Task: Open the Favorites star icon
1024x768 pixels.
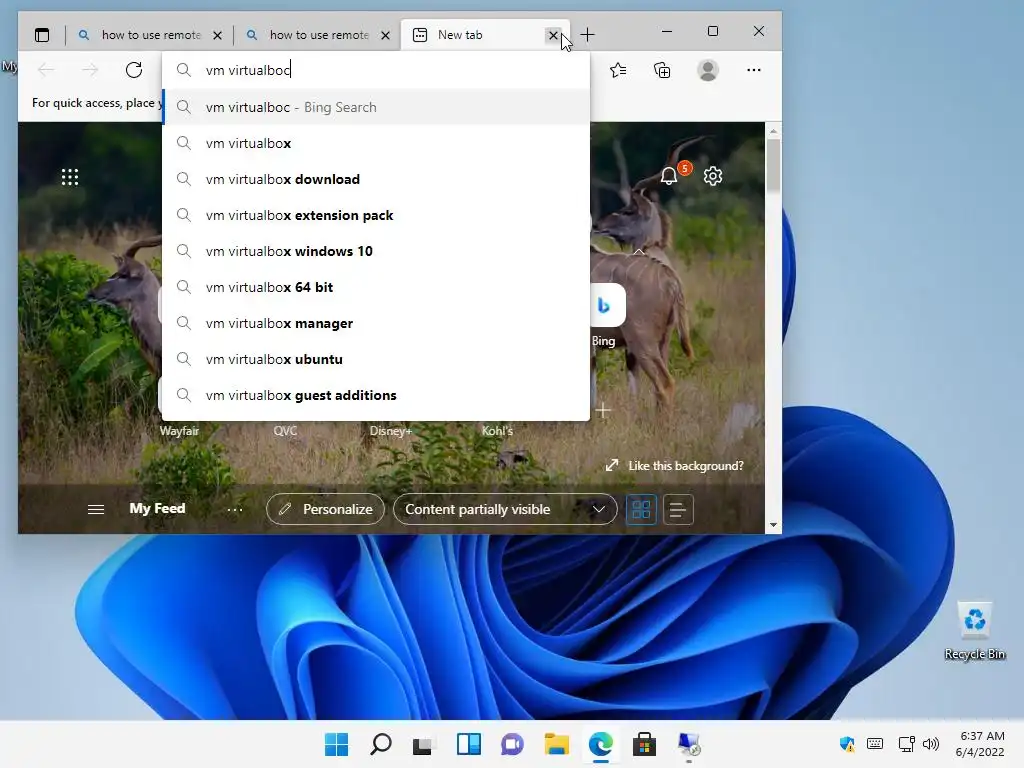Action: (618, 70)
